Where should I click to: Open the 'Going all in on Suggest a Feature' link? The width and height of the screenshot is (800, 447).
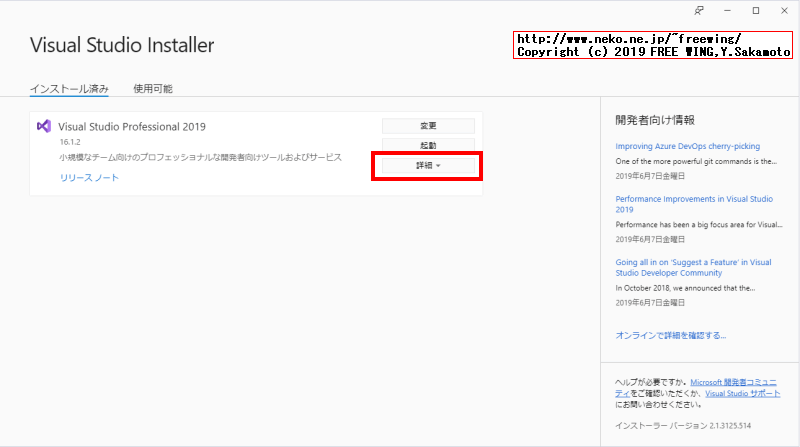(693, 267)
